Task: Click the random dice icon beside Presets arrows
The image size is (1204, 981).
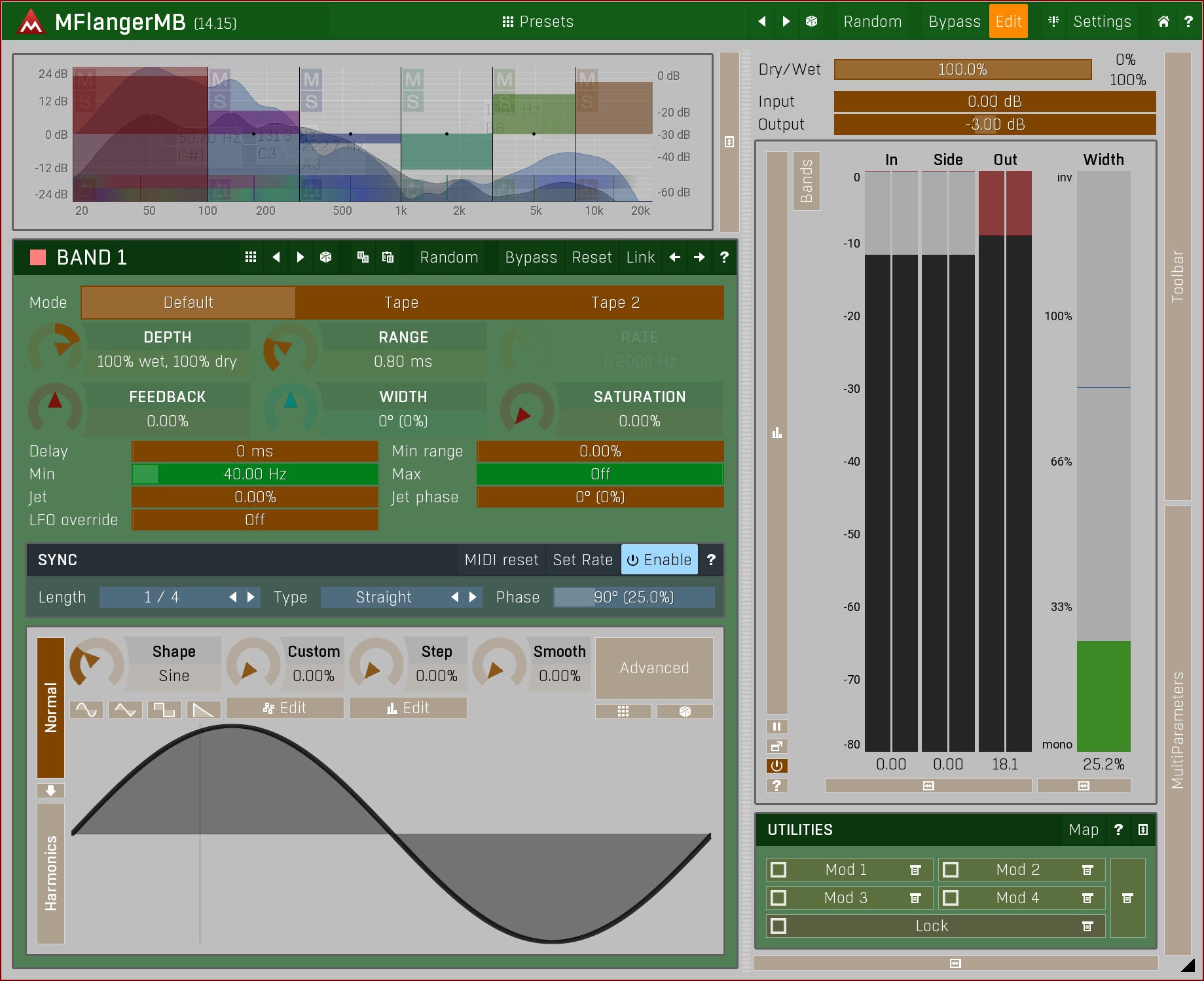Action: (x=811, y=22)
